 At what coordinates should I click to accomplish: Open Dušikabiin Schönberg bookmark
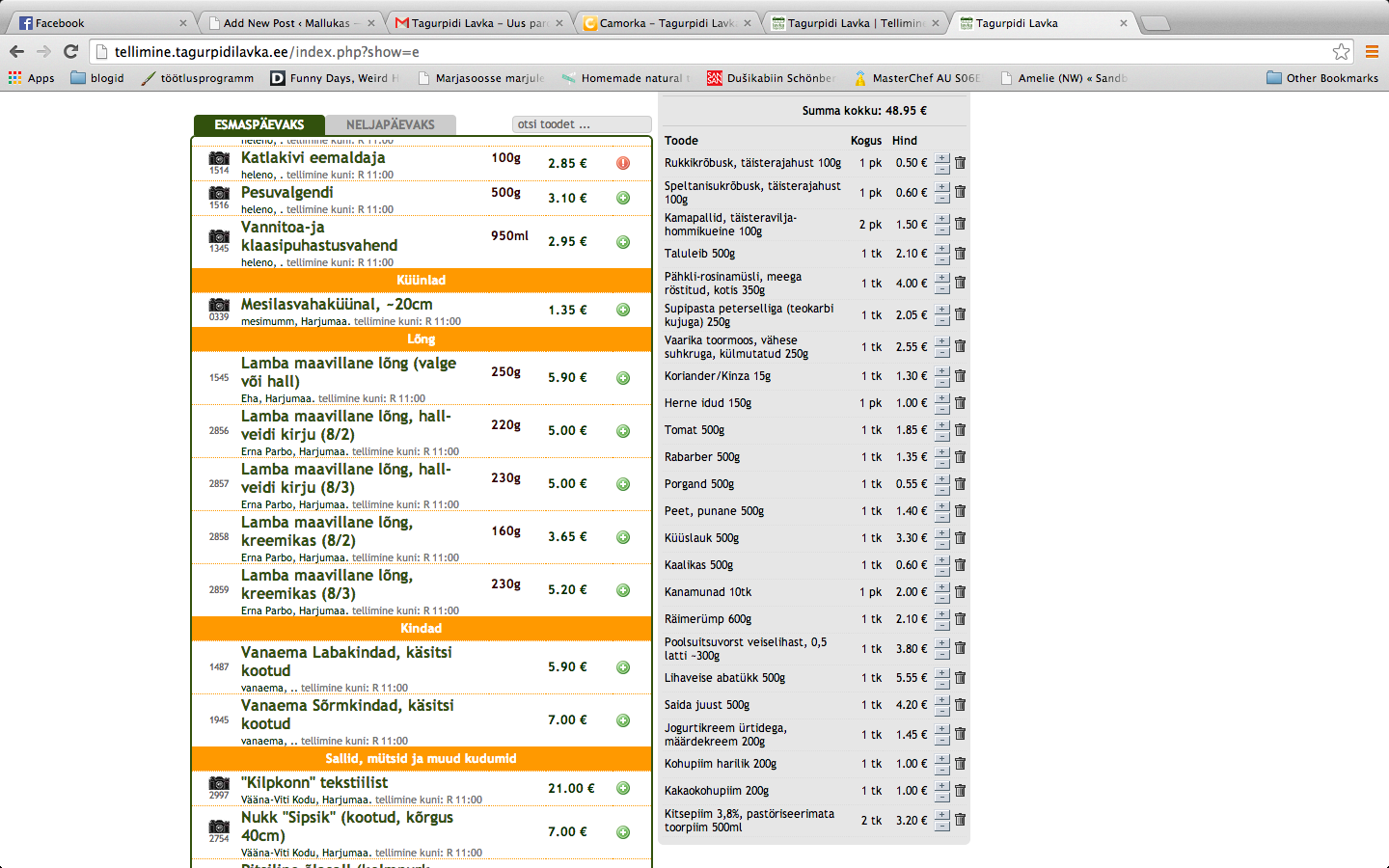(x=771, y=78)
